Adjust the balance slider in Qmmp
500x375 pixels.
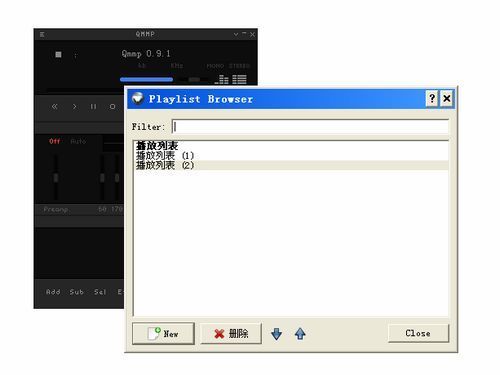194,79
